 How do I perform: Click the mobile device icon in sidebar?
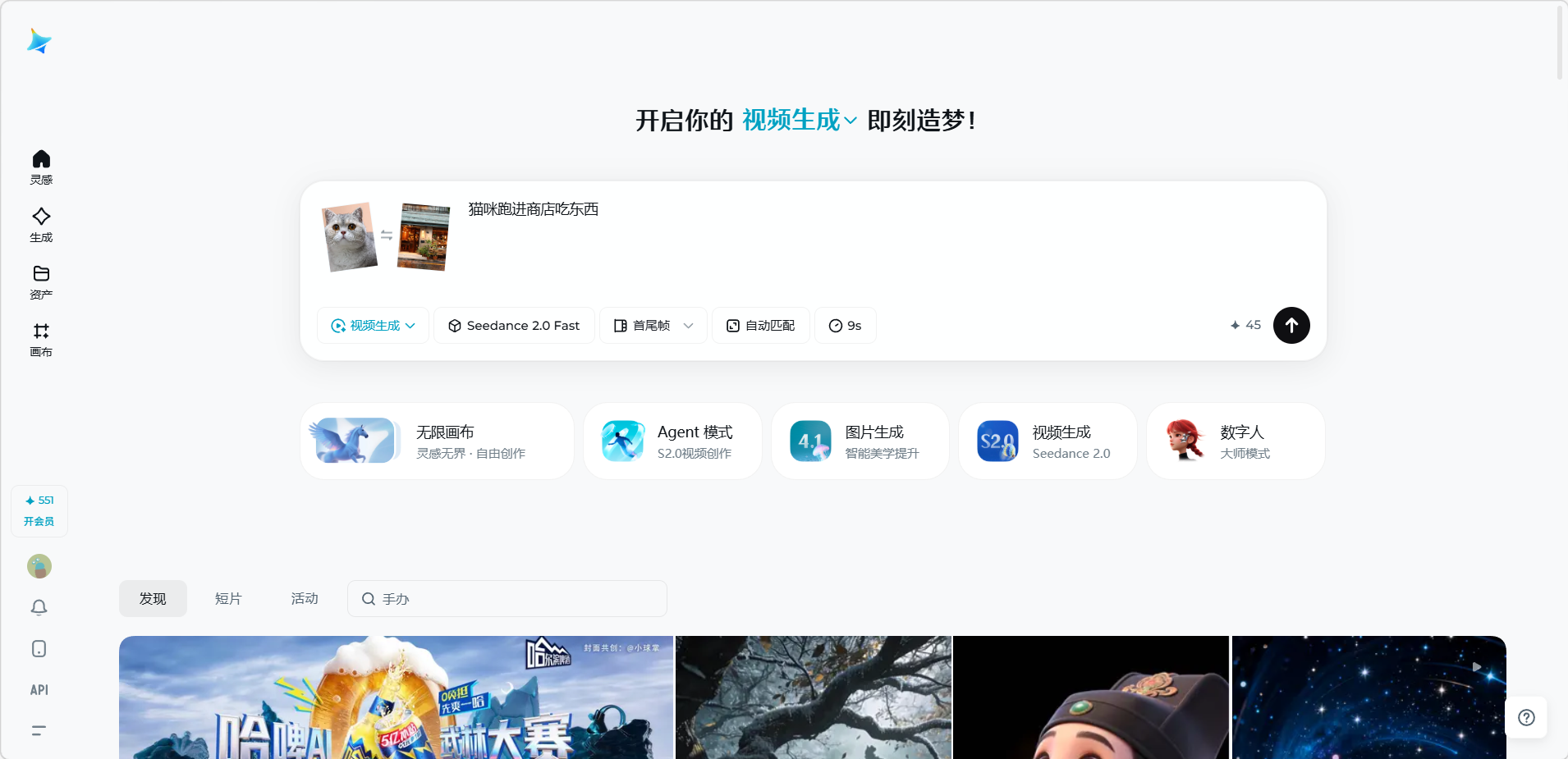(39, 649)
